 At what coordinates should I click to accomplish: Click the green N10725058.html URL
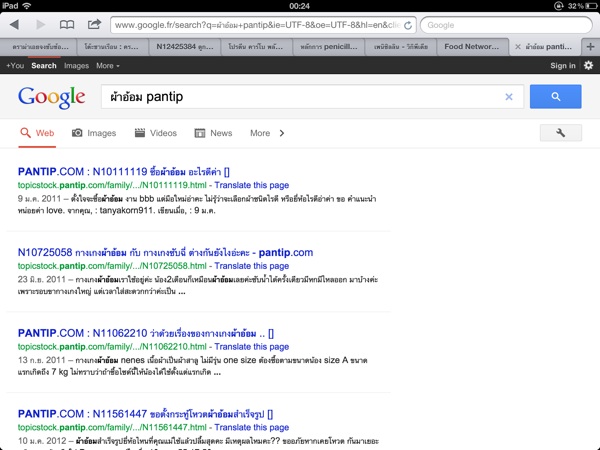(x=112, y=266)
